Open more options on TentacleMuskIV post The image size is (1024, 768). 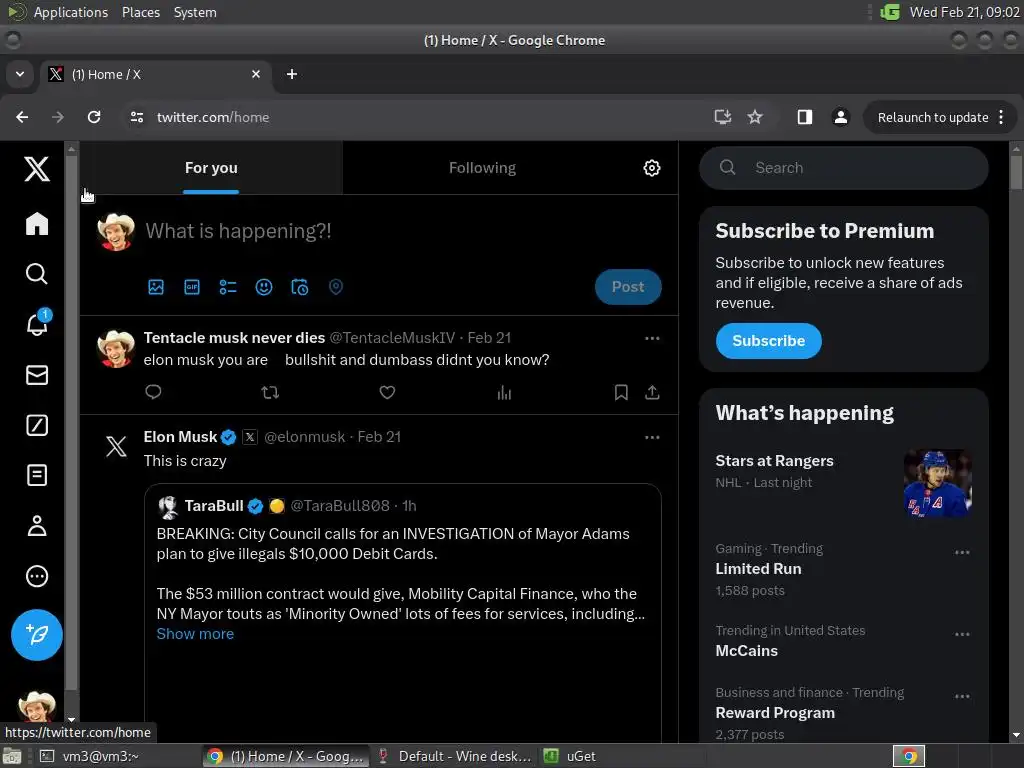652,338
